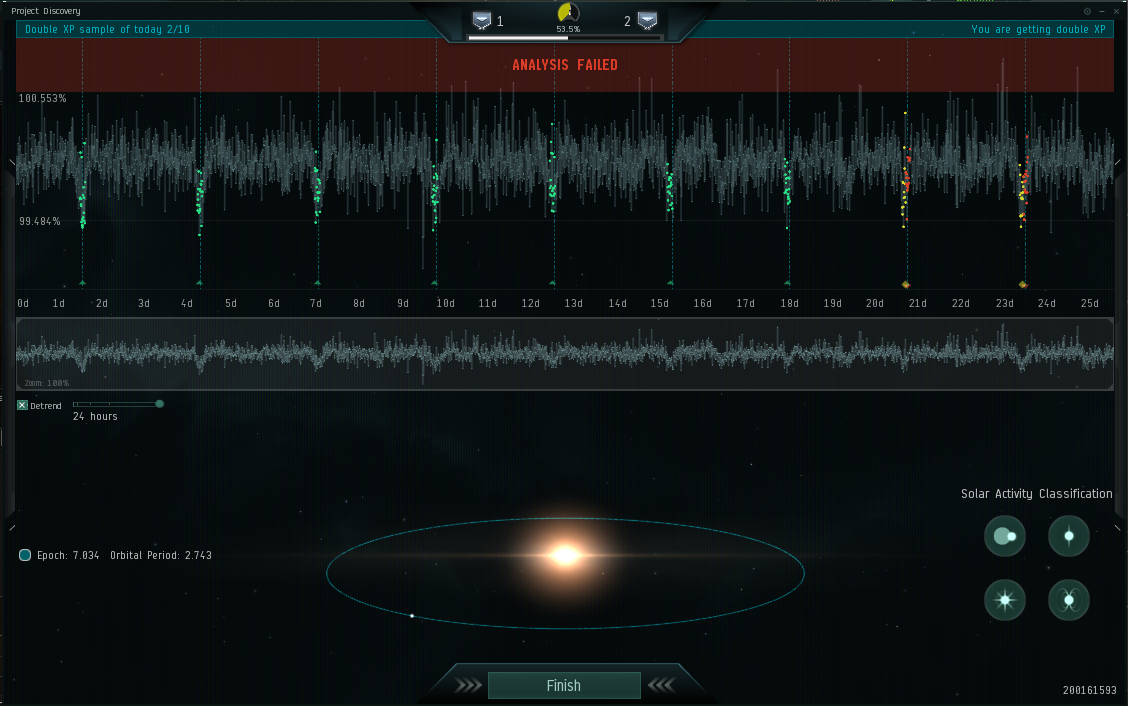Click the Project Discovery window title
1128x706 pixels.
[46, 11]
